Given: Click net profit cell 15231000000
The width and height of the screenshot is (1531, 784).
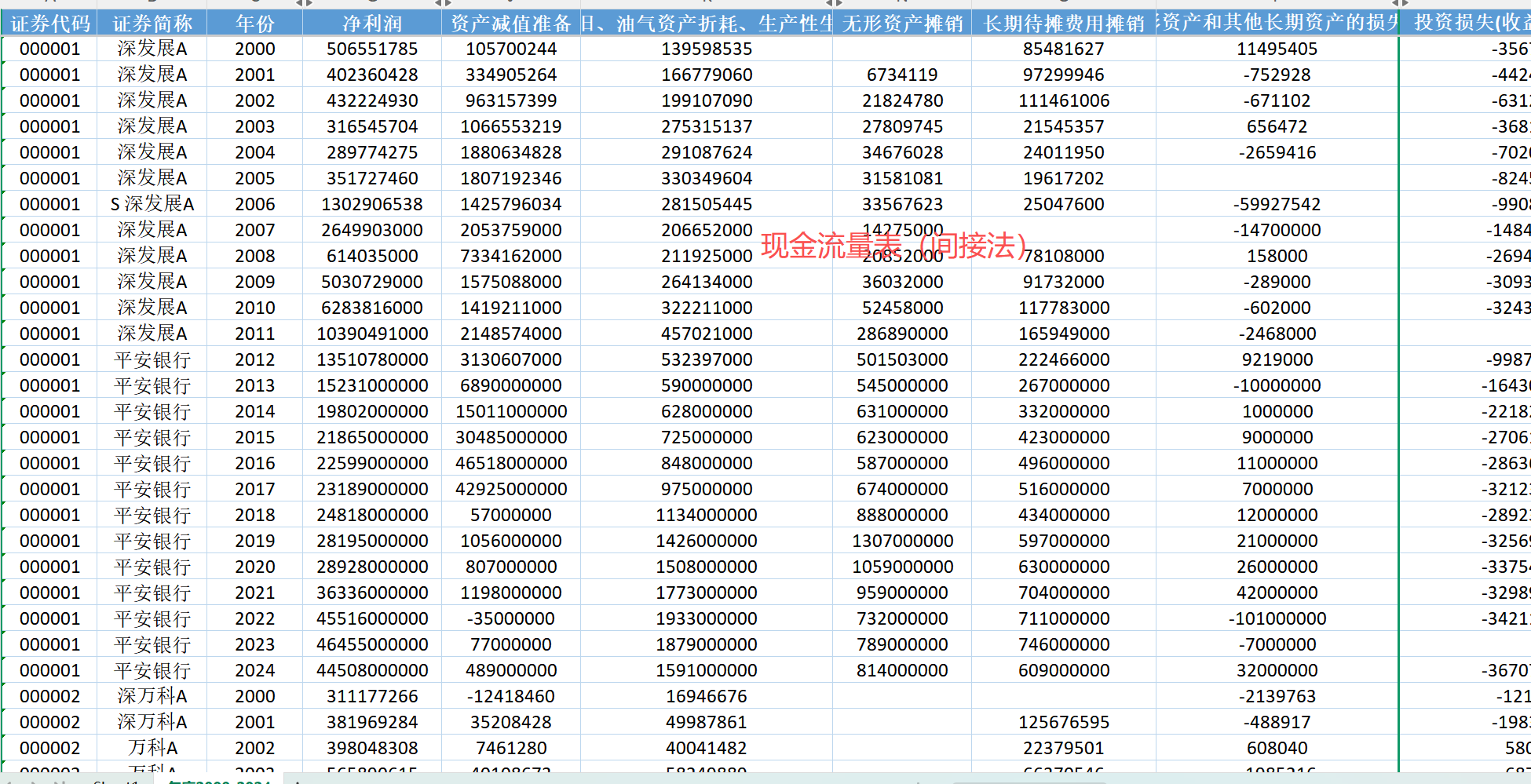Looking at the screenshot, I should click(x=372, y=385).
